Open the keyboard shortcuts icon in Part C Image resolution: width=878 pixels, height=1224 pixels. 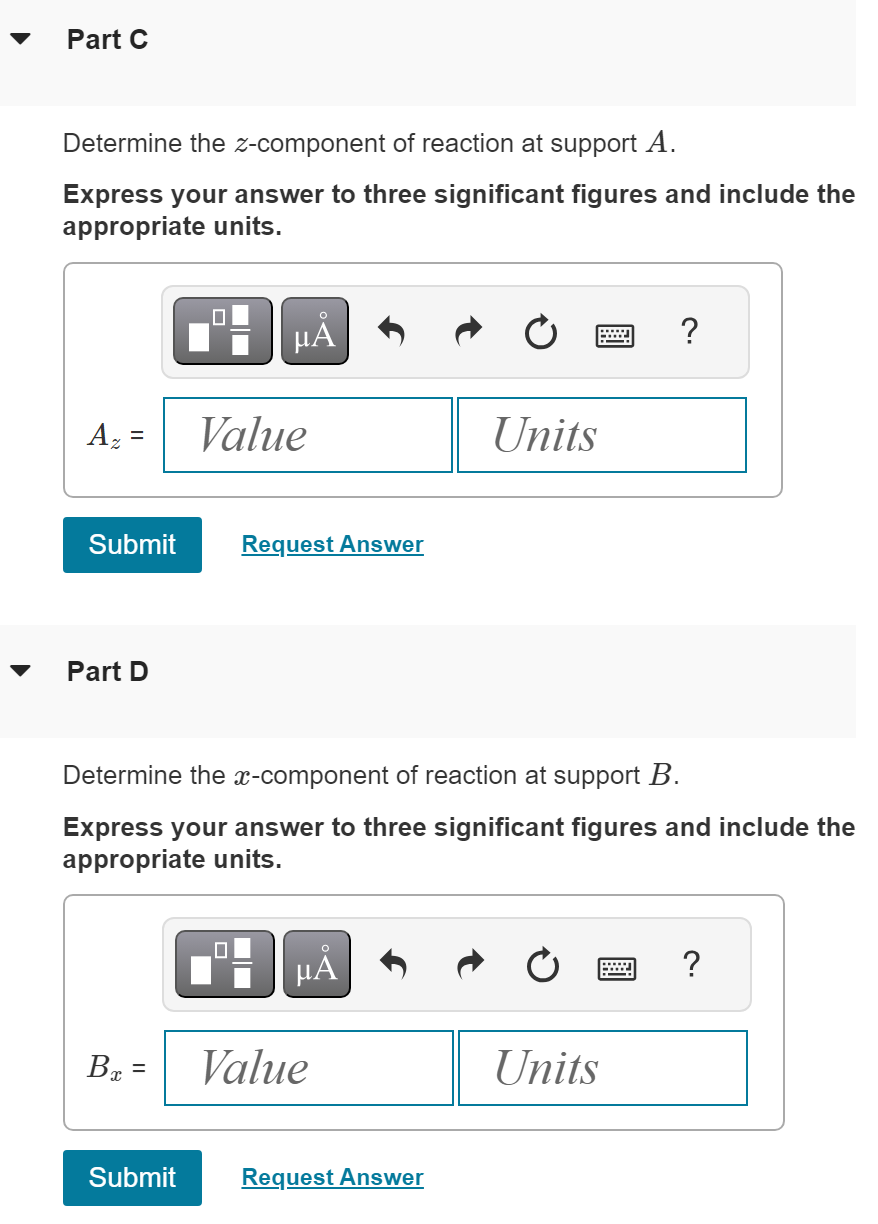(x=614, y=334)
